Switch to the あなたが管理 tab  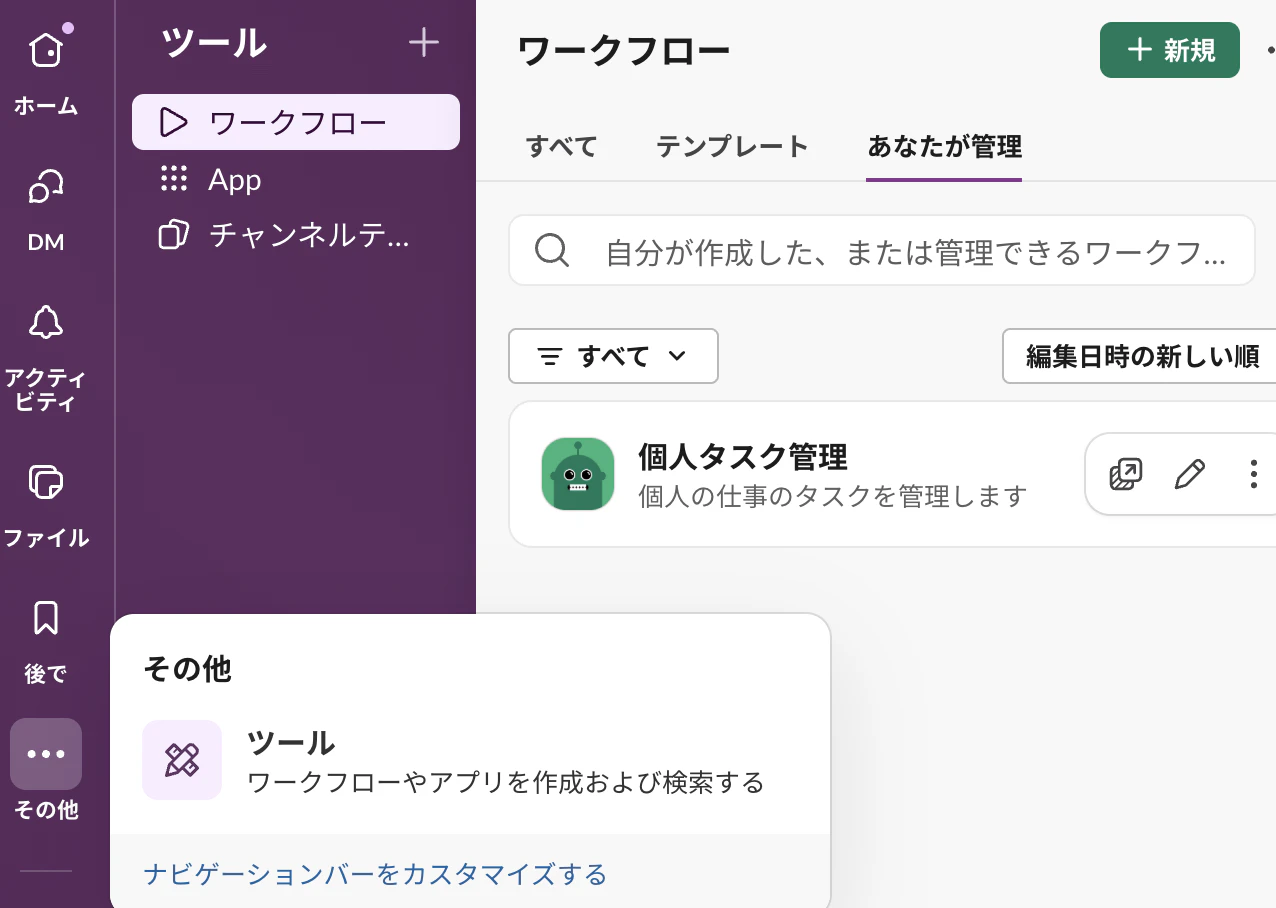[x=944, y=147]
